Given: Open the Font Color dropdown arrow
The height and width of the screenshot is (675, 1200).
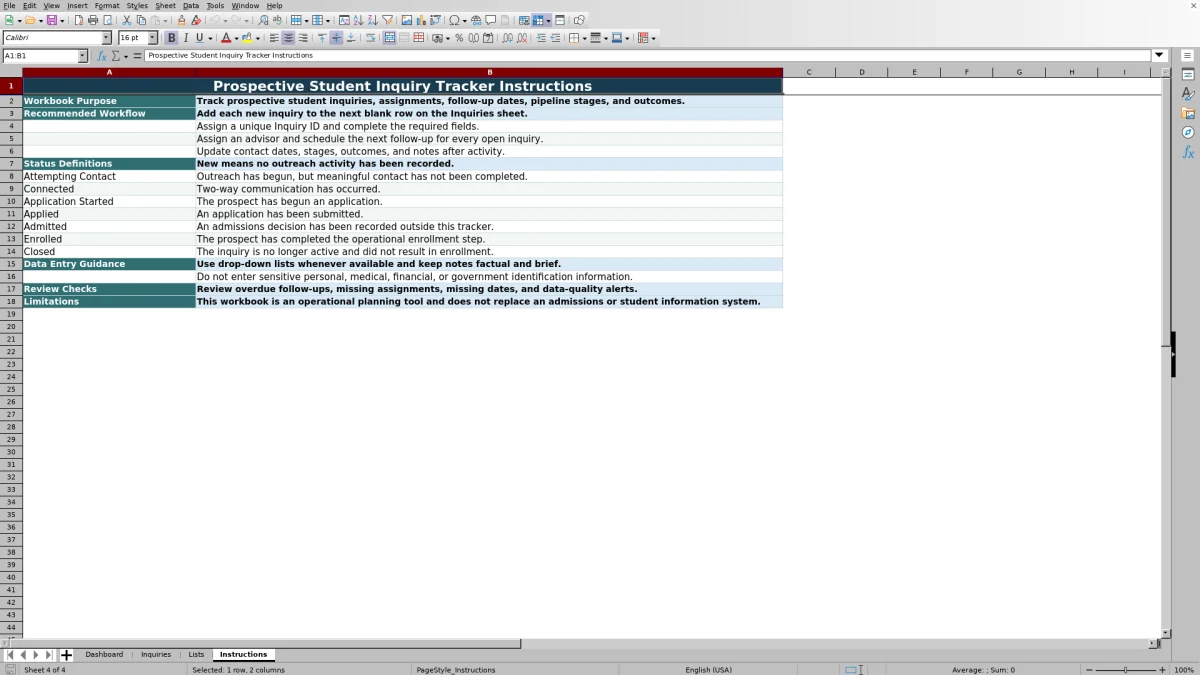Looking at the screenshot, I should point(236,38).
